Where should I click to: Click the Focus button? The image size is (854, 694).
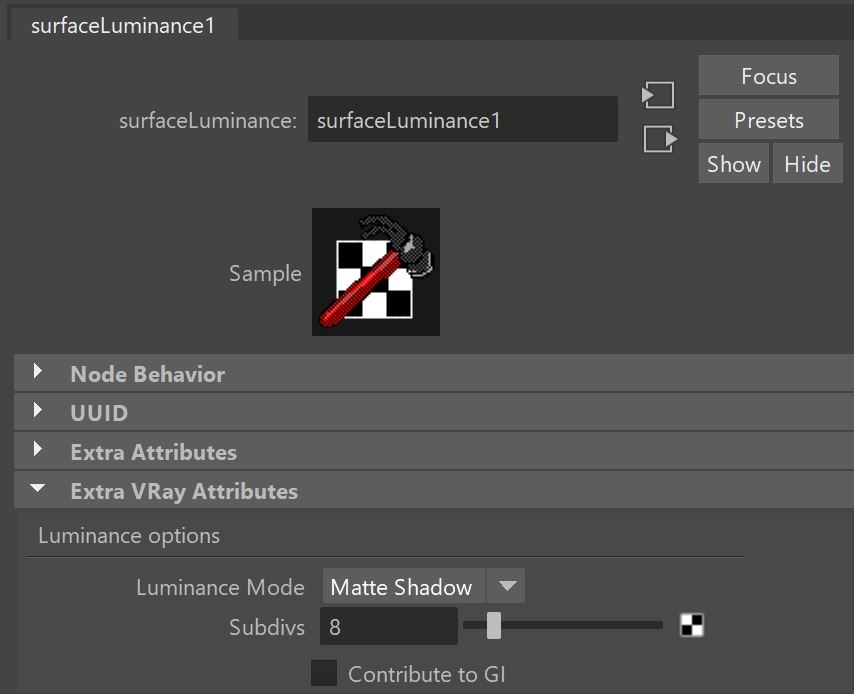768,75
